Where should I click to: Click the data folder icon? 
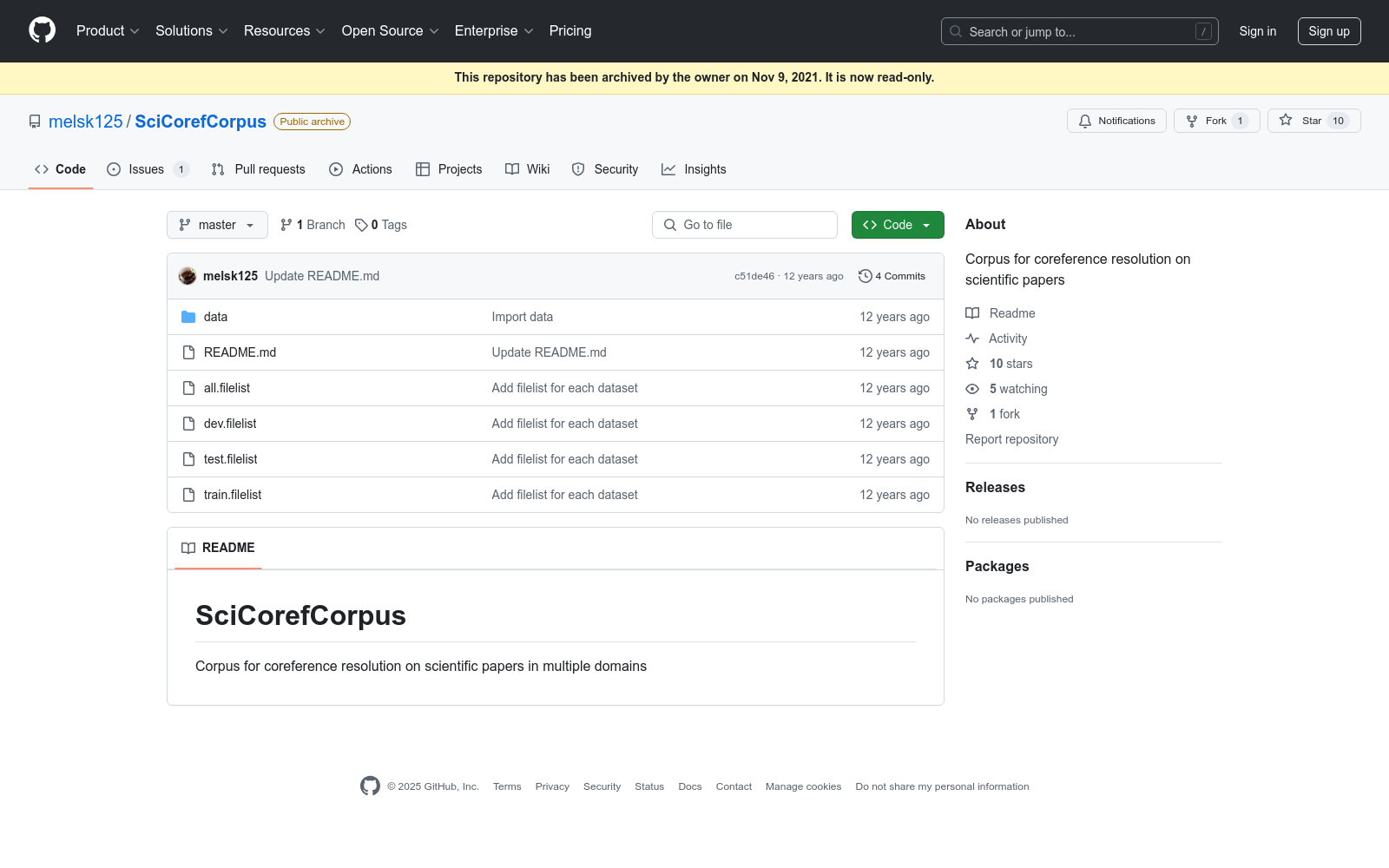(188, 317)
